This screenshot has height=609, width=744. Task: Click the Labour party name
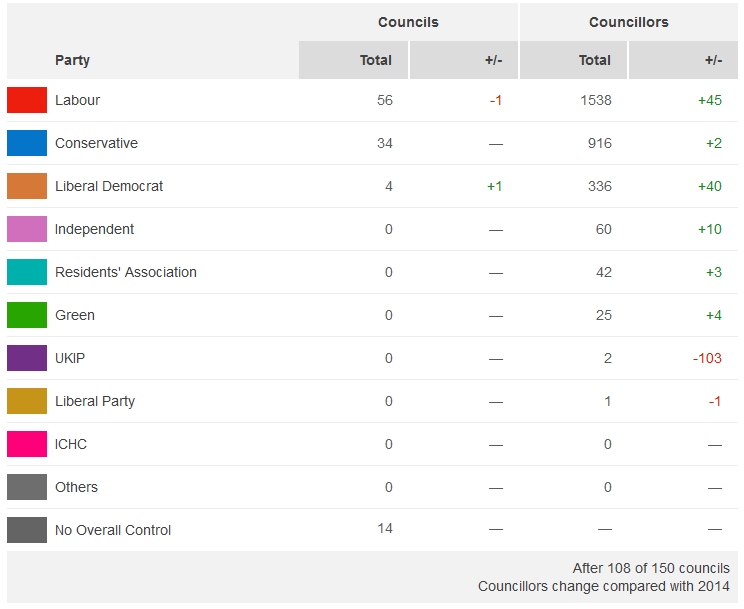pos(77,100)
